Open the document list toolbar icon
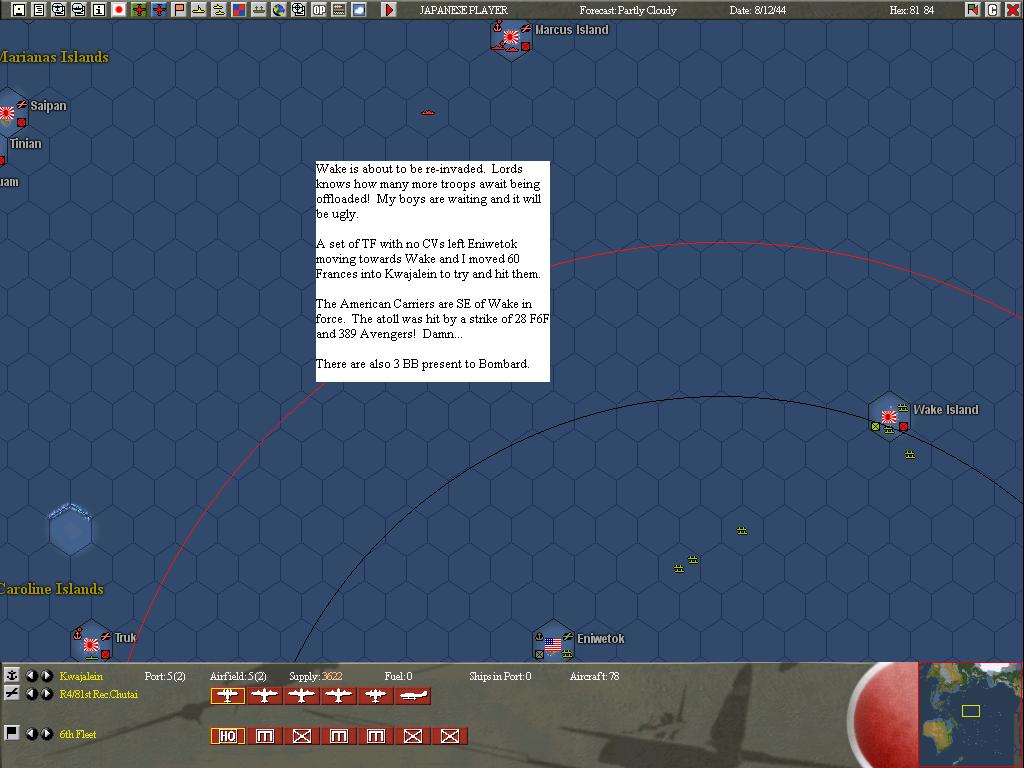This screenshot has height=768, width=1024. pyautogui.click(x=39, y=10)
